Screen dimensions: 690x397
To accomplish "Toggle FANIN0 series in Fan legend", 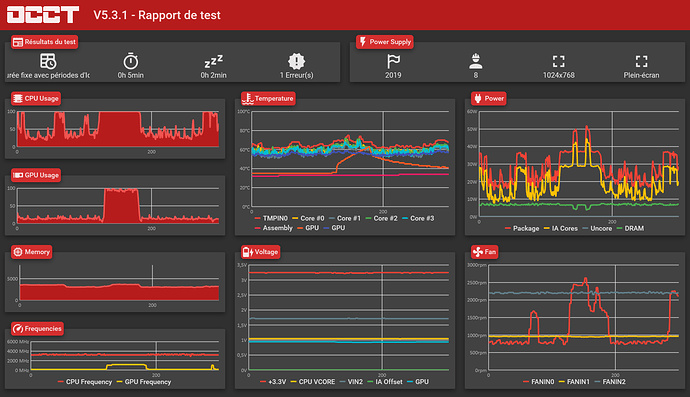I will (x=539, y=382).
